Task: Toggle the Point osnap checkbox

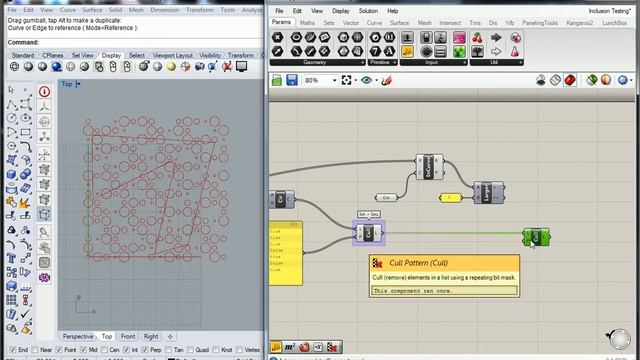Action: (59, 350)
